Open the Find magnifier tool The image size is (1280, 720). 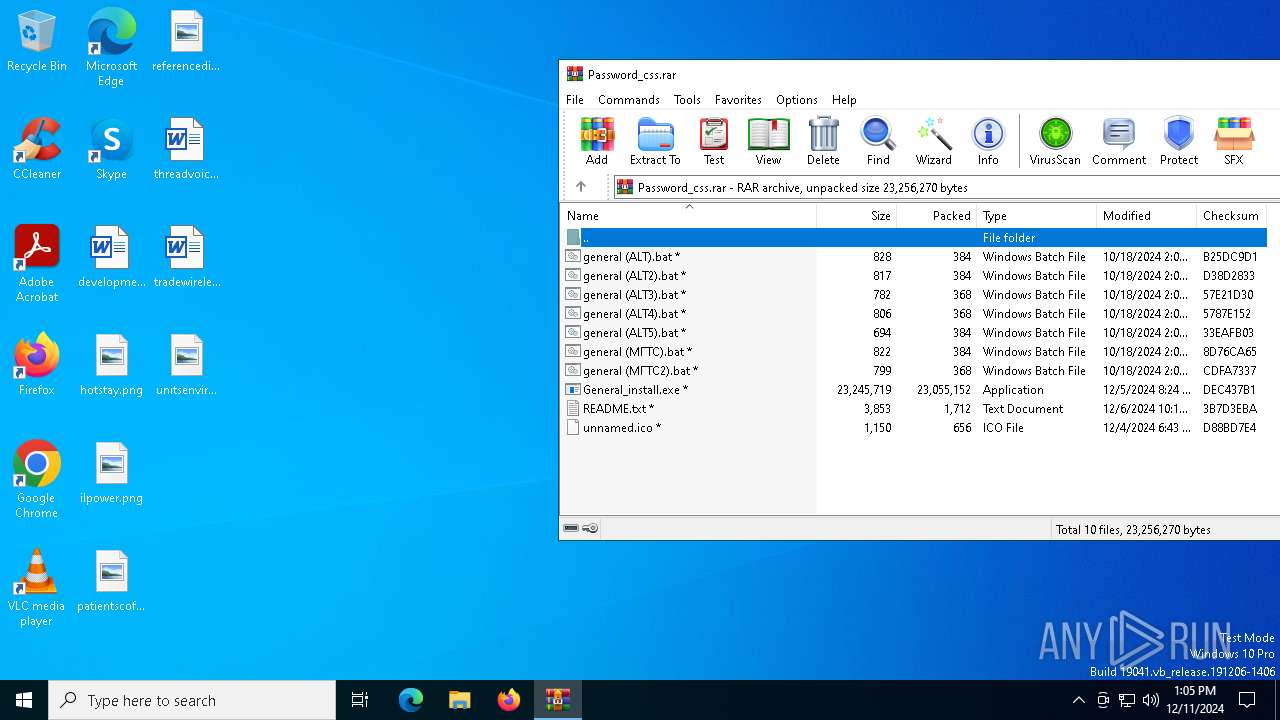click(x=878, y=141)
